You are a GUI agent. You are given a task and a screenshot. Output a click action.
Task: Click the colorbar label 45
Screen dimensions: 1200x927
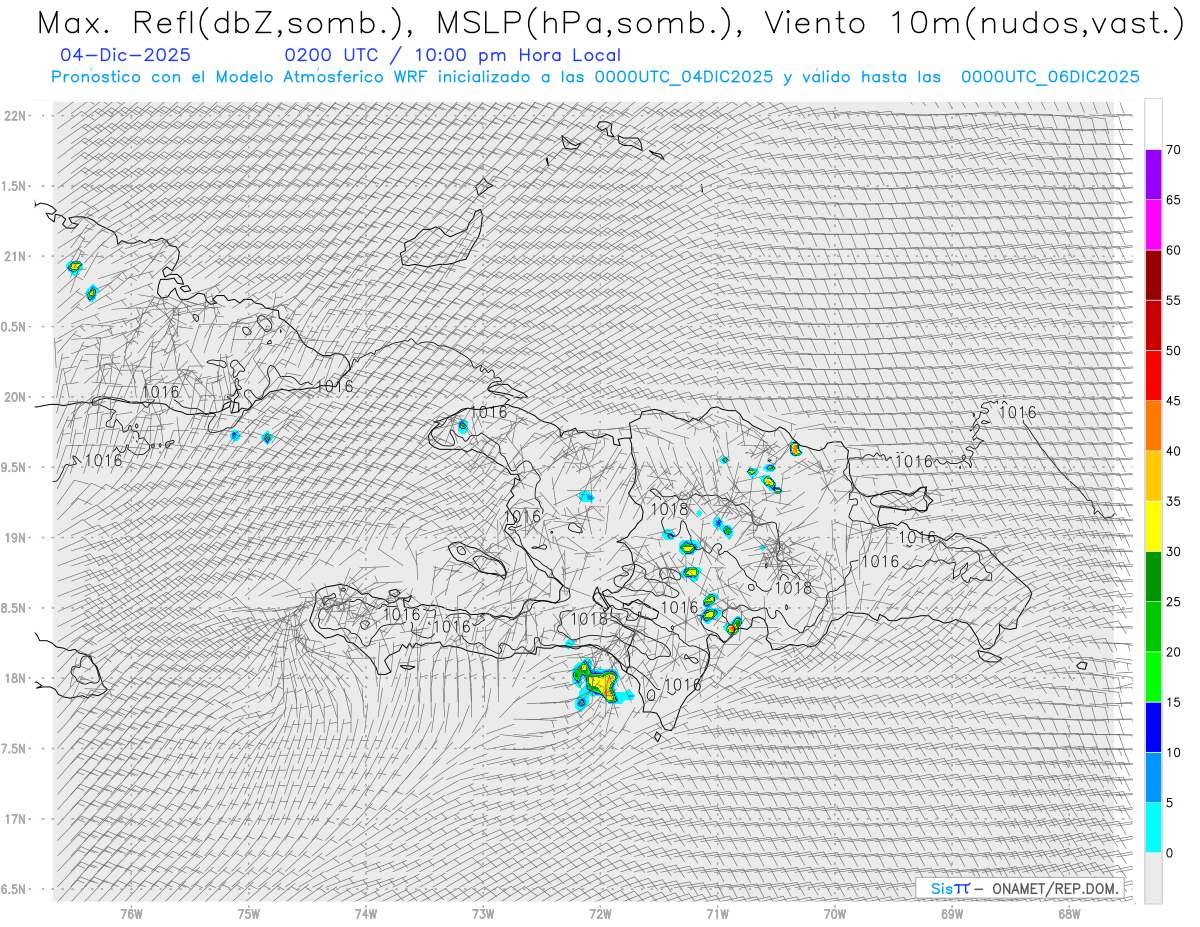click(1173, 401)
